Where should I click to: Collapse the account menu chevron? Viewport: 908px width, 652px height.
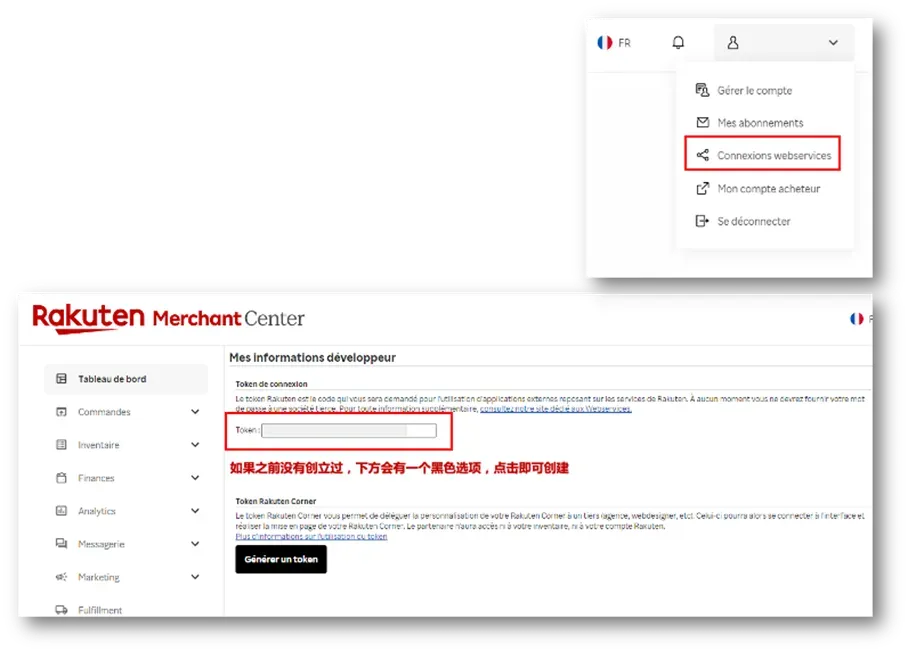833,42
